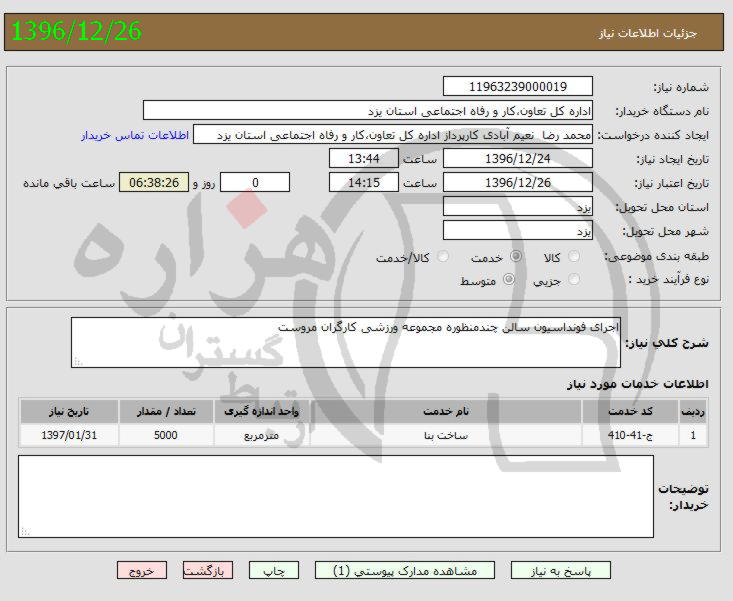Click the green date 1396/12/26 in header
The height and width of the screenshot is (601, 733).
(x=76, y=31)
